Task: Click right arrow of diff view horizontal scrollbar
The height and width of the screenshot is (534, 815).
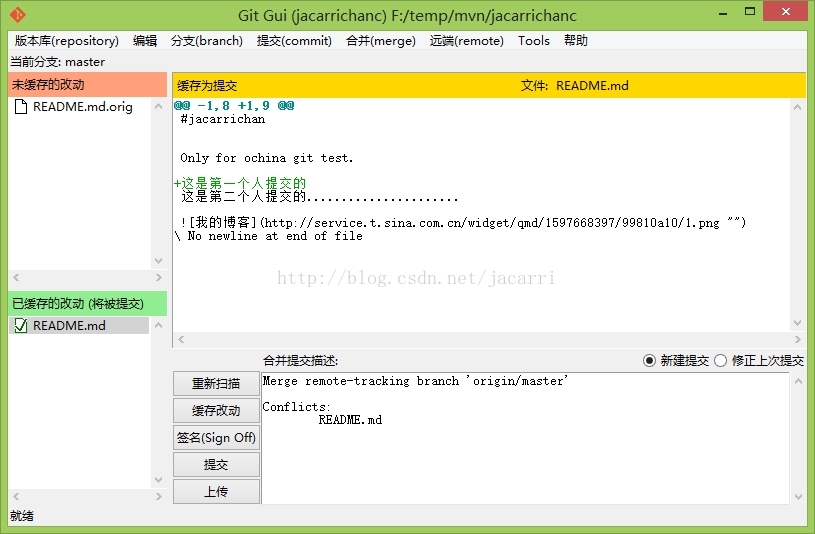Action: (x=797, y=340)
